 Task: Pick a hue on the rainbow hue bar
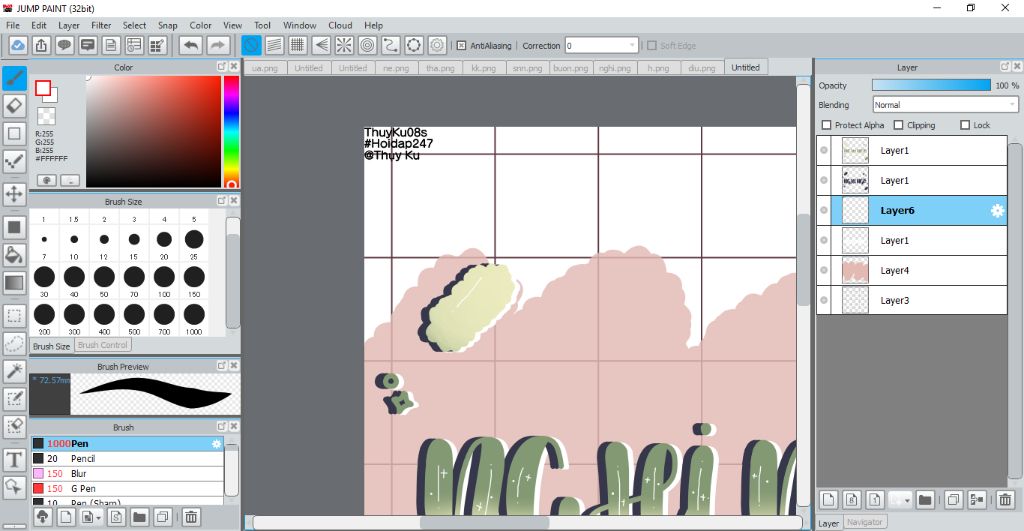(x=231, y=132)
